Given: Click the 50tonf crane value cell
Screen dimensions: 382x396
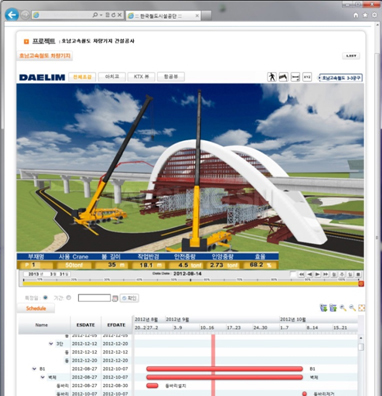Looking at the screenshot, I should [x=73, y=265].
